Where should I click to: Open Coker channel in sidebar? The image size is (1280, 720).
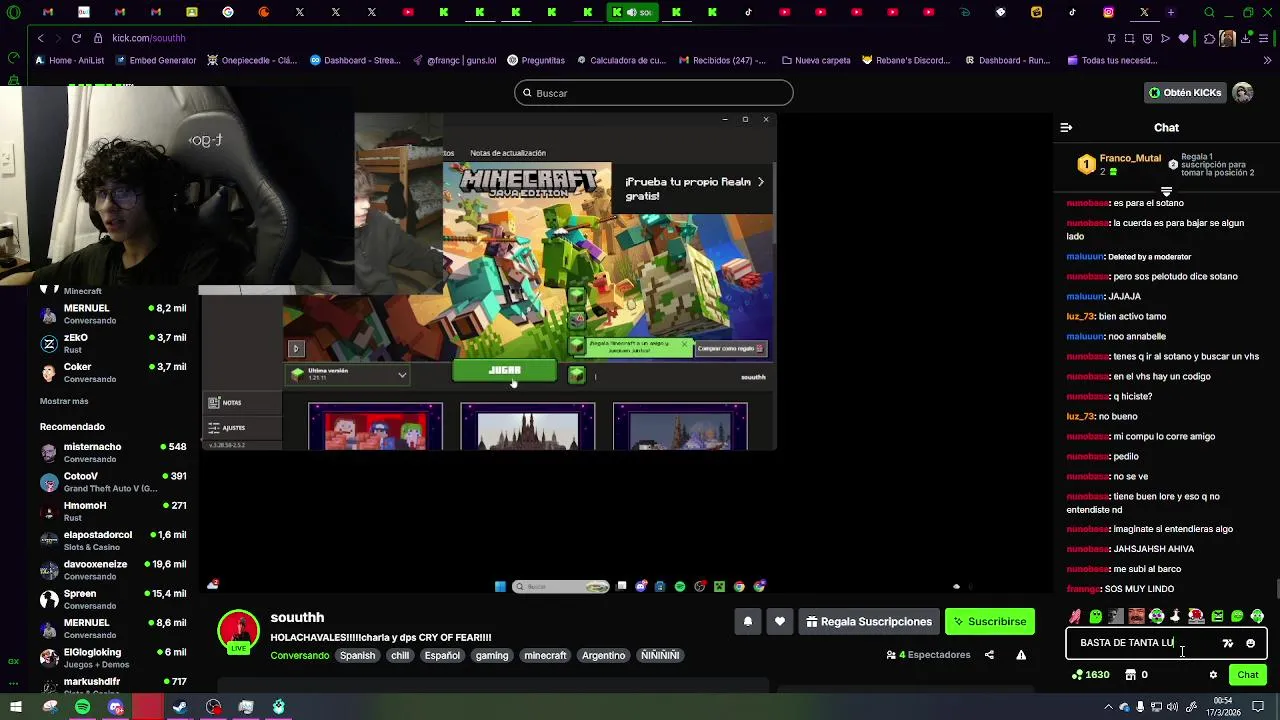(x=112, y=372)
